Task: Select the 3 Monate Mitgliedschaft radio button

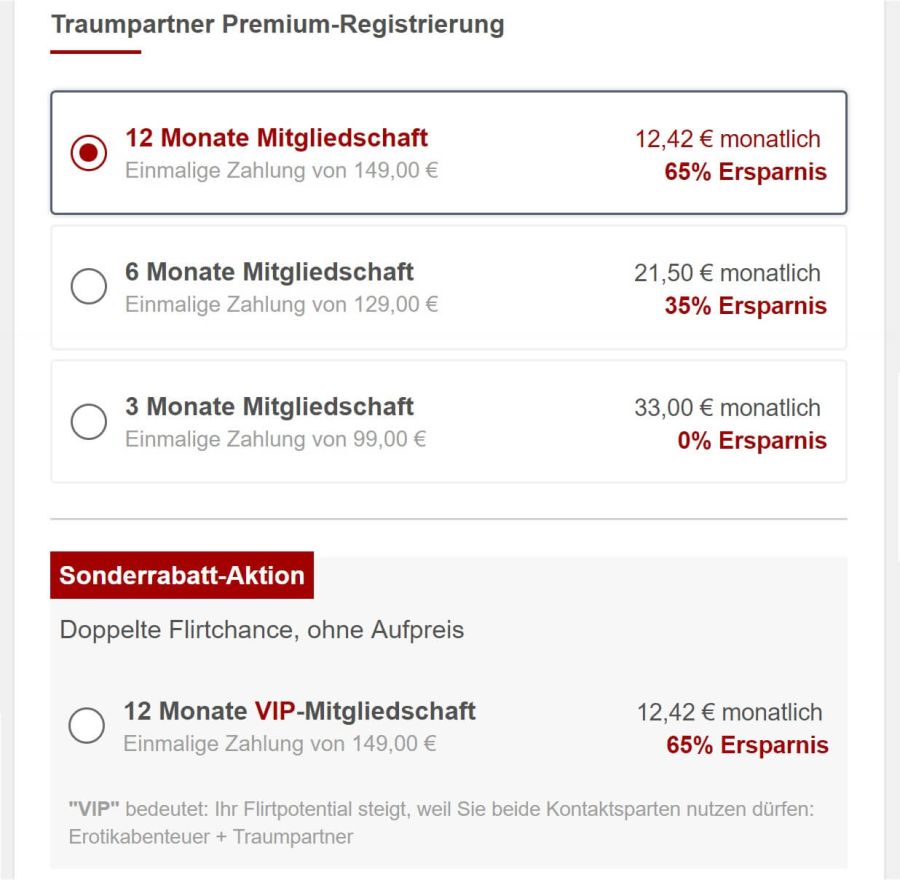Action: point(90,421)
